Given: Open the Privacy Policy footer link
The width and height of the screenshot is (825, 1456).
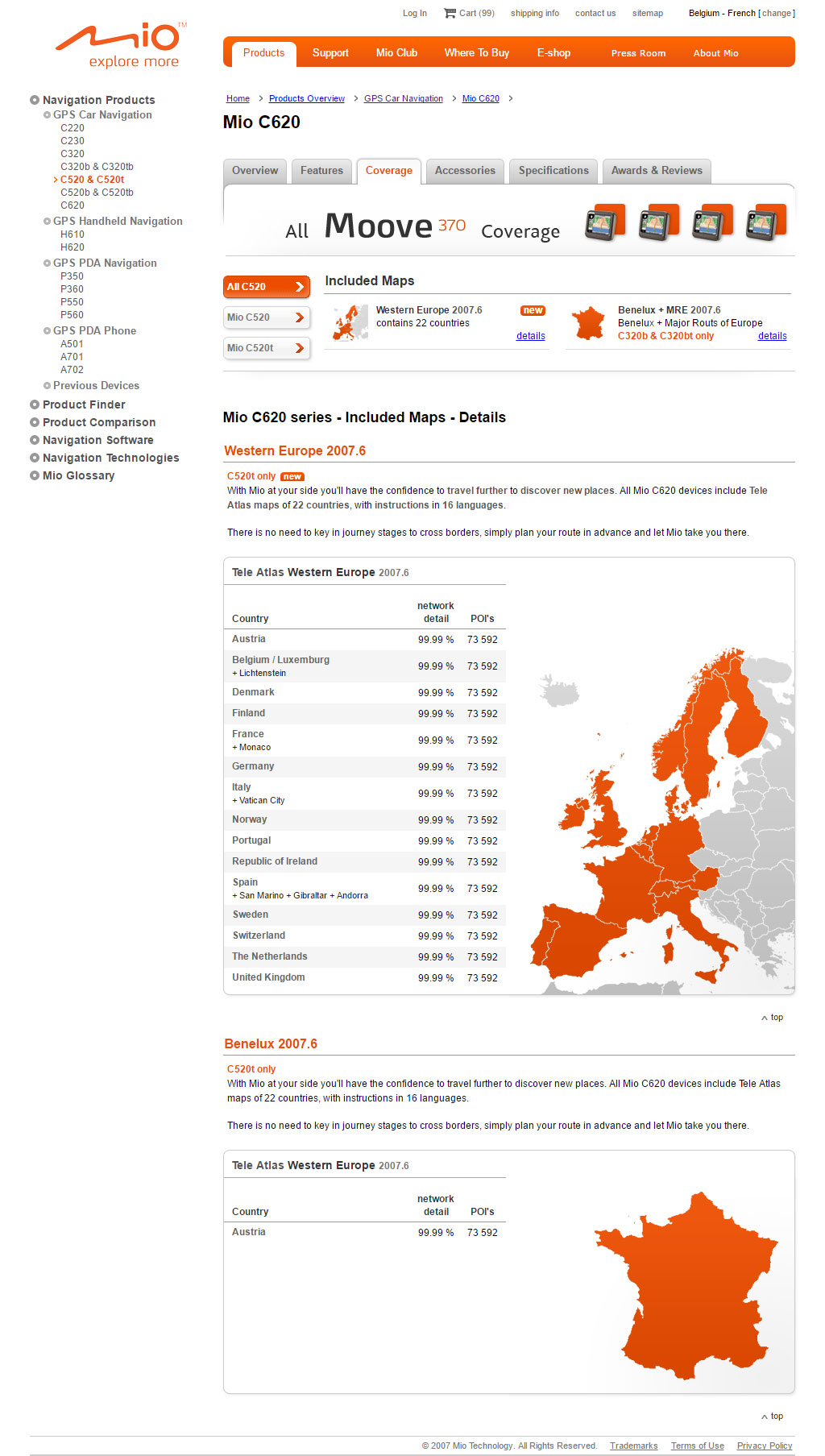Looking at the screenshot, I should point(765,1446).
